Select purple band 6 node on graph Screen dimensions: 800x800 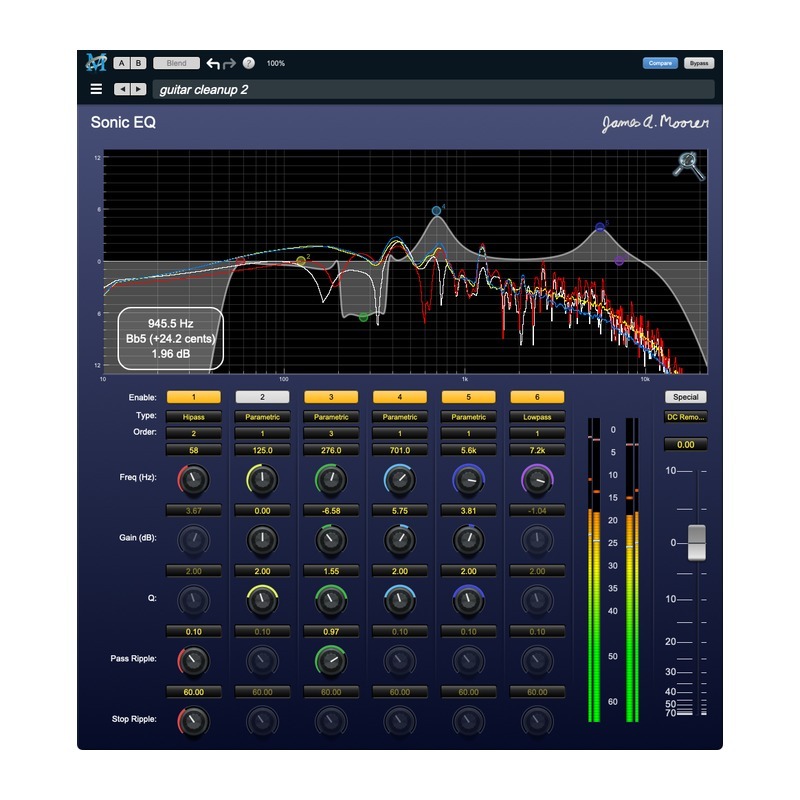tap(619, 261)
